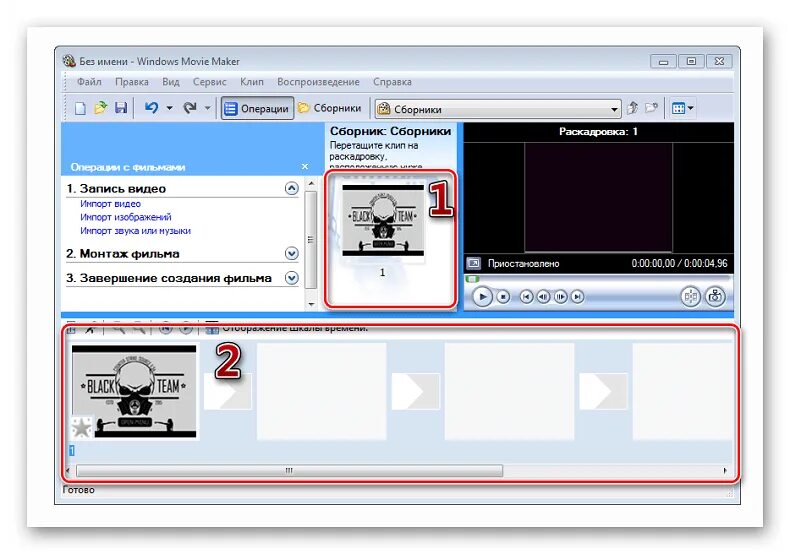The width and height of the screenshot is (790, 554).
Task: Redo the last action
Action: coord(189,108)
